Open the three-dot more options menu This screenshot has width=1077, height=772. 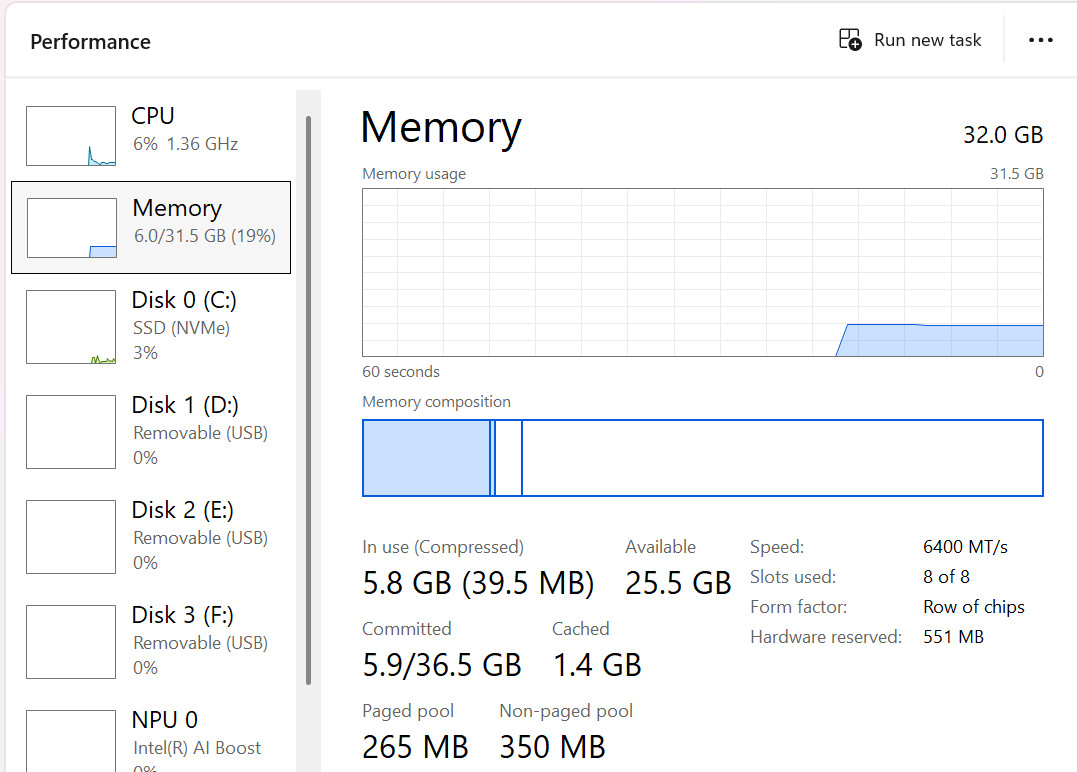(x=1041, y=40)
